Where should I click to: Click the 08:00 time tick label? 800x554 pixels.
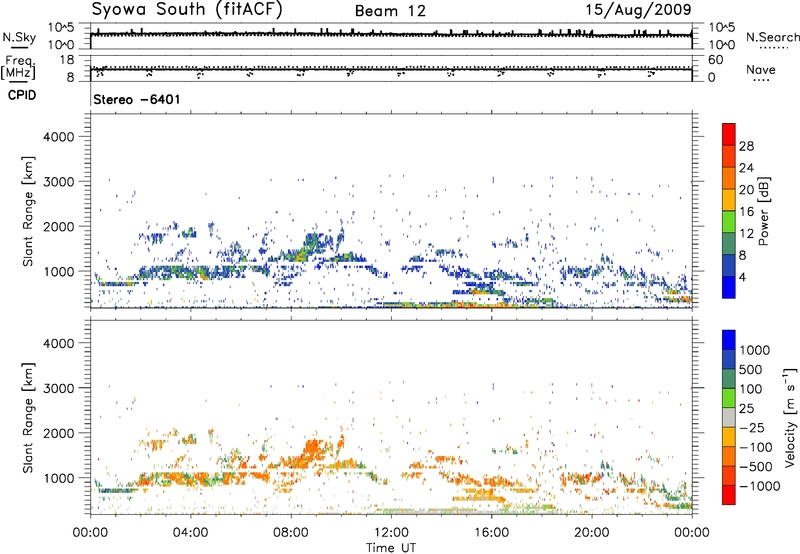pyautogui.click(x=291, y=533)
